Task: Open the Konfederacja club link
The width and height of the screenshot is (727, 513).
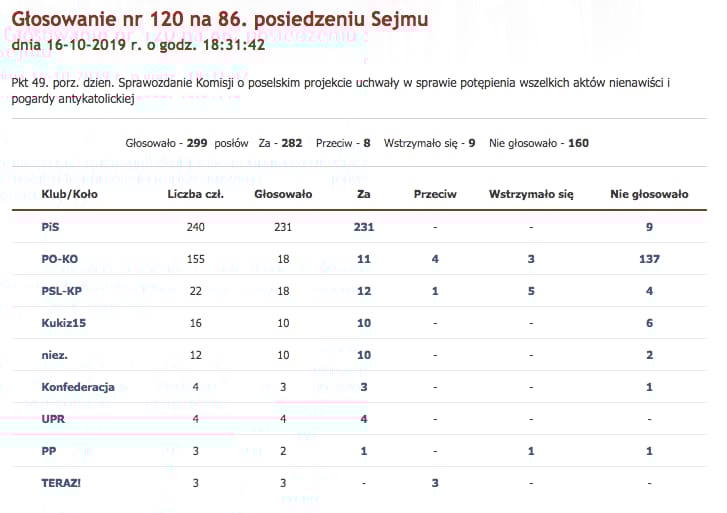Action: (x=77, y=387)
